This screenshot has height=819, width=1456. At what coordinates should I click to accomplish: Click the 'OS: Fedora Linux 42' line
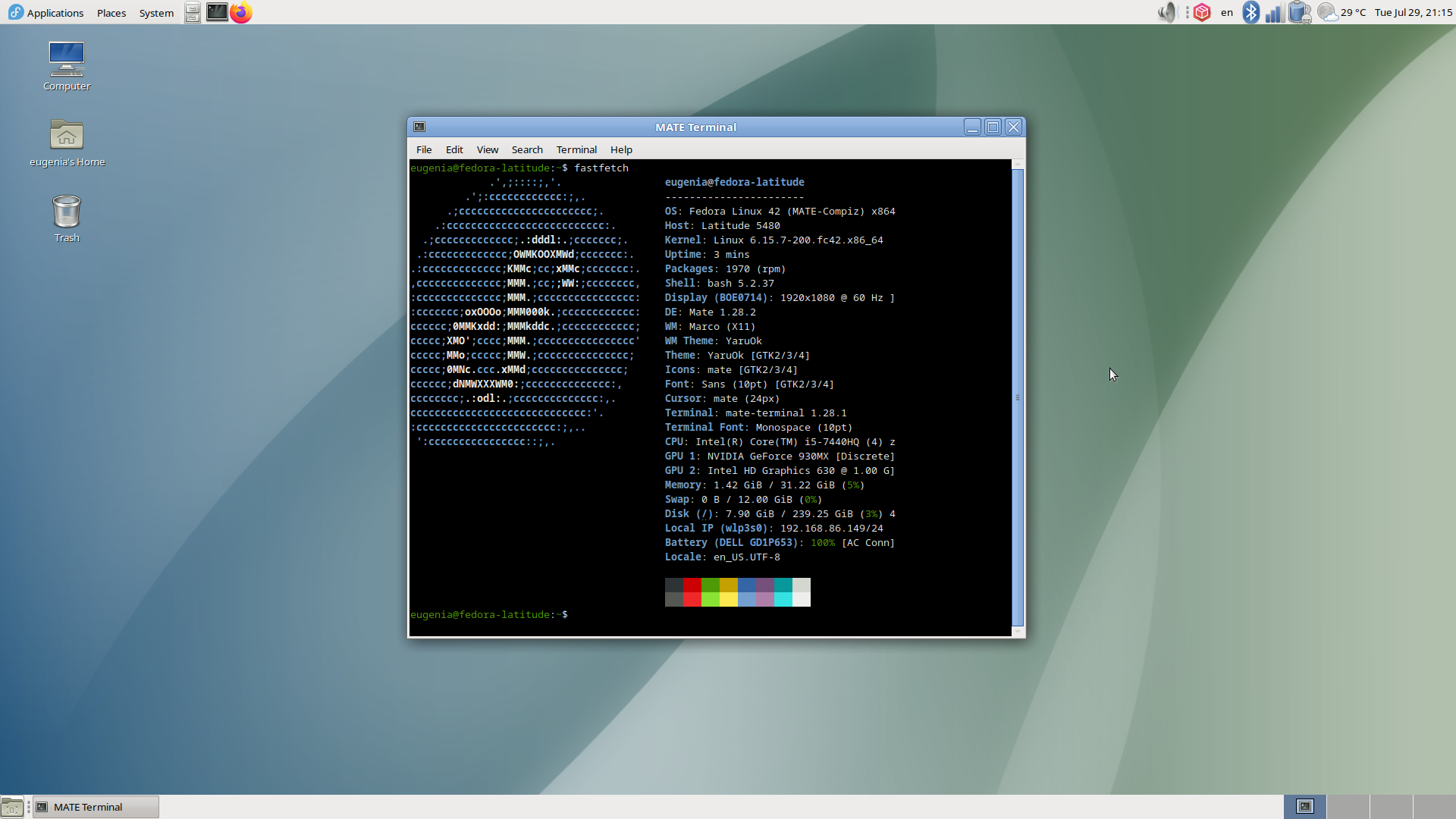[x=780, y=211]
